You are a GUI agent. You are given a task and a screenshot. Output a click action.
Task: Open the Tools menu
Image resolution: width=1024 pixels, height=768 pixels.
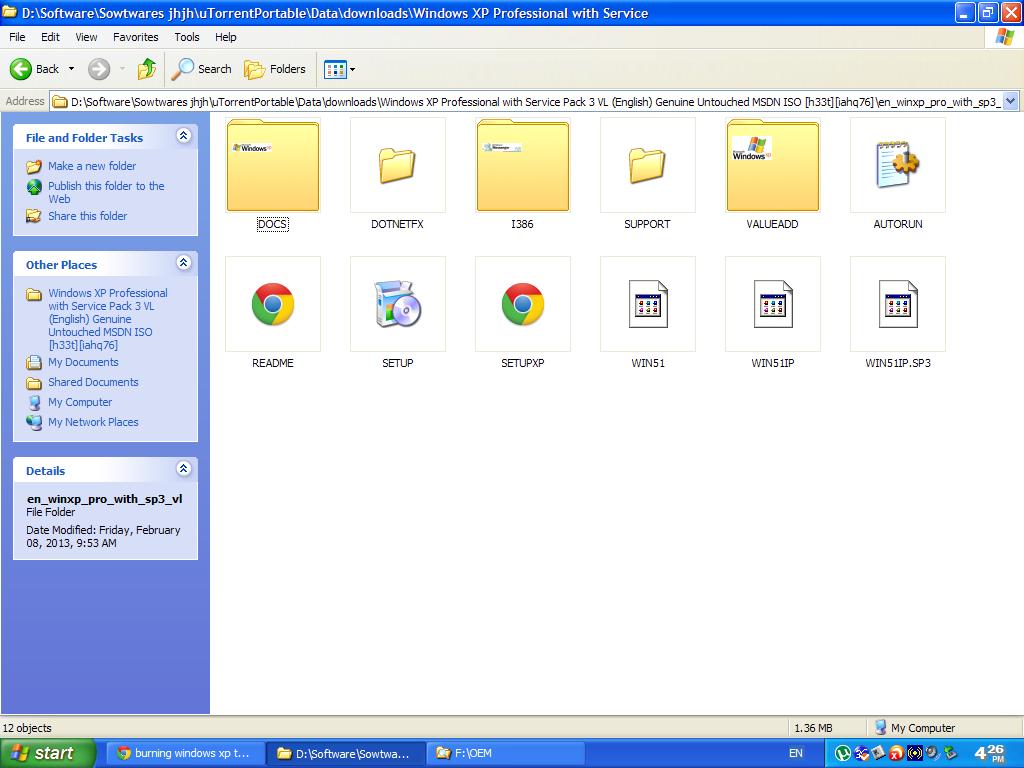[187, 37]
